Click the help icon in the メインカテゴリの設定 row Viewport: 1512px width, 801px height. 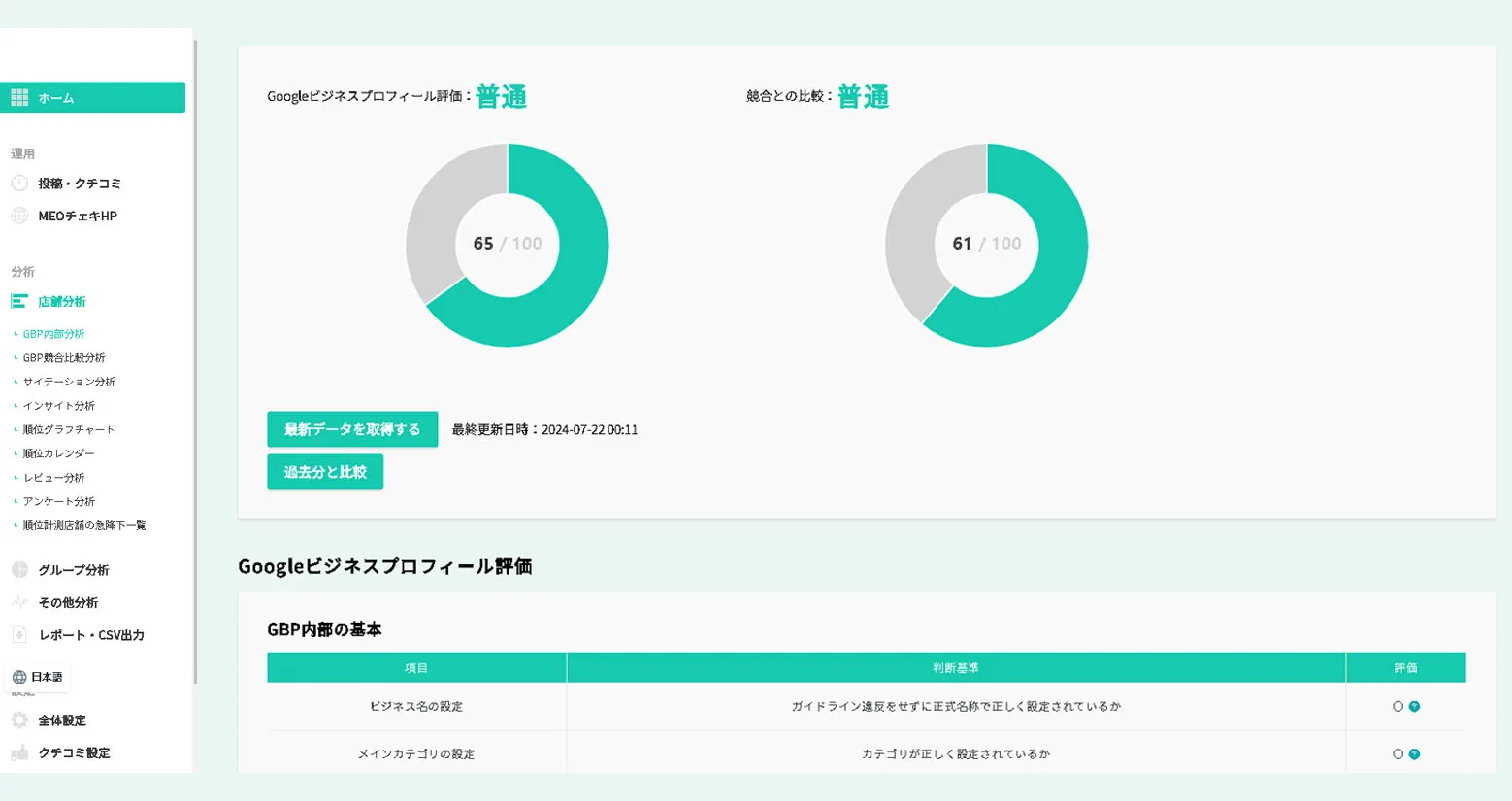(x=1414, y=754)
